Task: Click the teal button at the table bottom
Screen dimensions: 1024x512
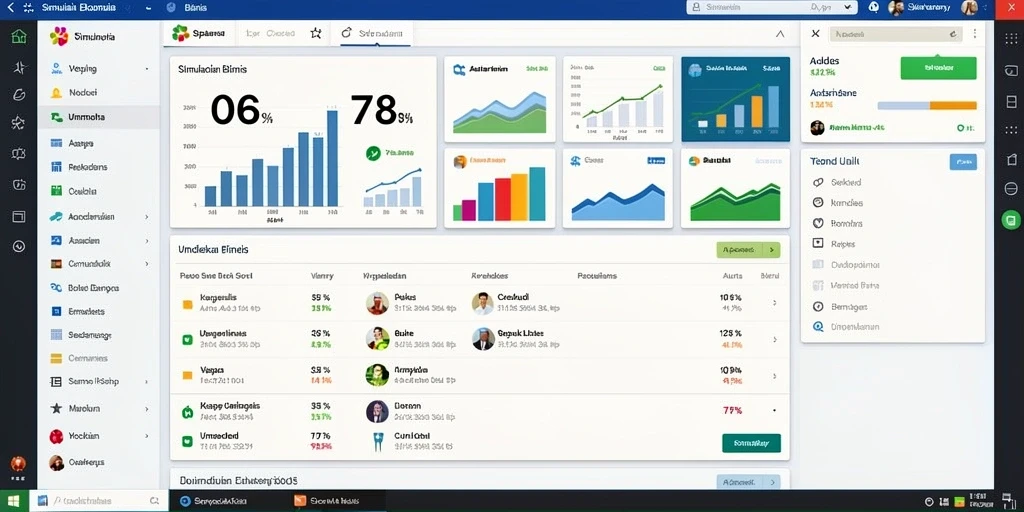Action: pyautogui.click(x=751, y=443)
